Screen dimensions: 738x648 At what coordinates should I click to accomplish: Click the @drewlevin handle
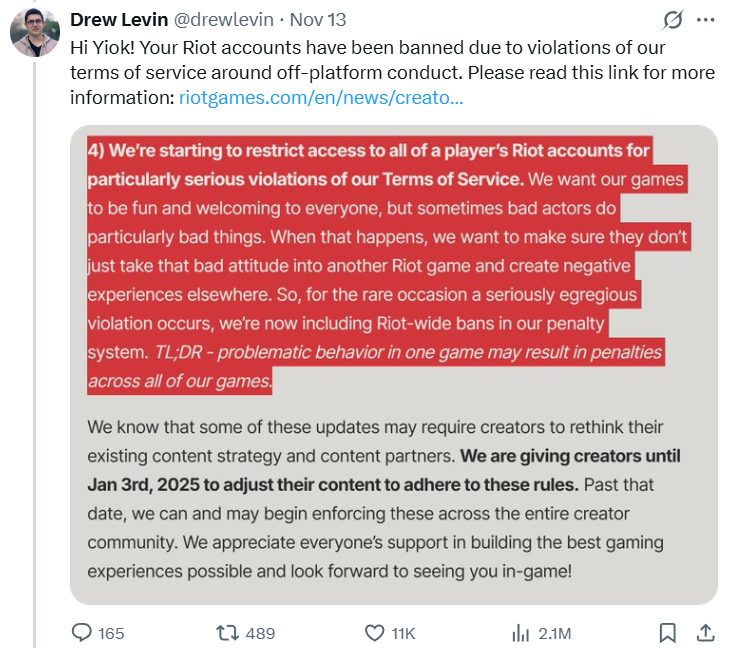pos(223,22)
